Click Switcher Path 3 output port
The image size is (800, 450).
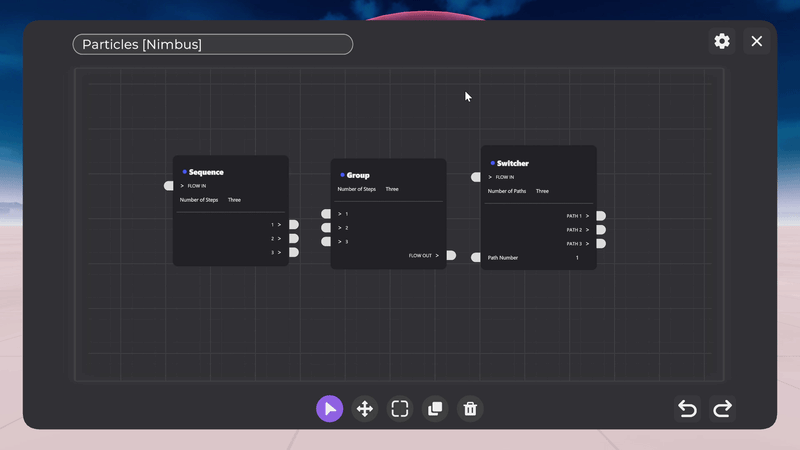click(602, 243)
